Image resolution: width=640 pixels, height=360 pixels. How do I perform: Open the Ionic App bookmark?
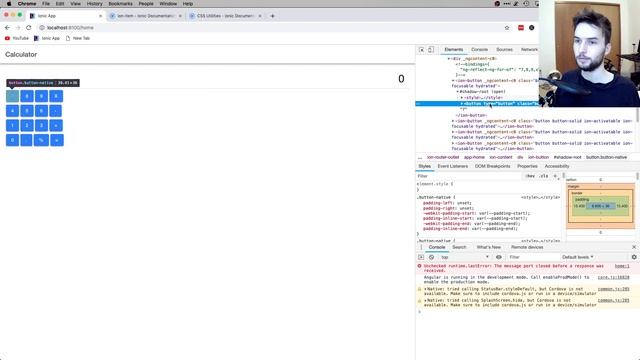pos(47,38)
